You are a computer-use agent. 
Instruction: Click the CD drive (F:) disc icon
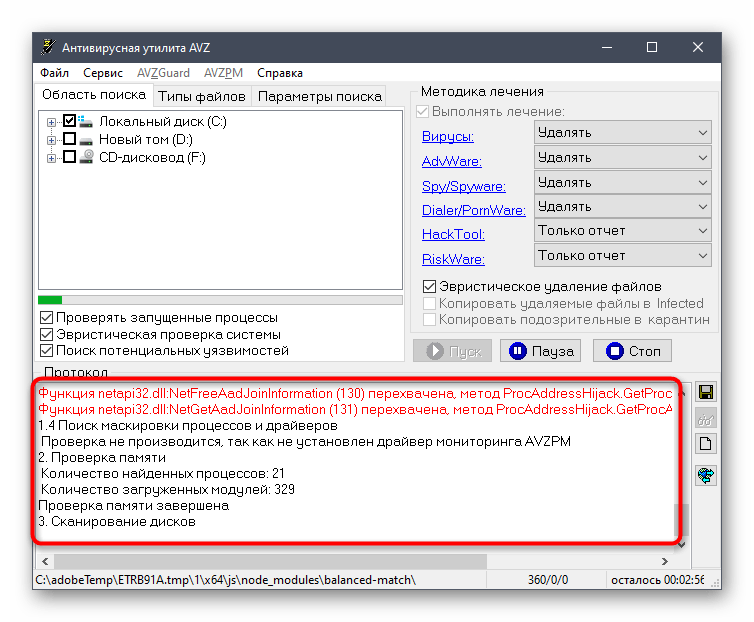pyautogui.click(x=86, y=157)
